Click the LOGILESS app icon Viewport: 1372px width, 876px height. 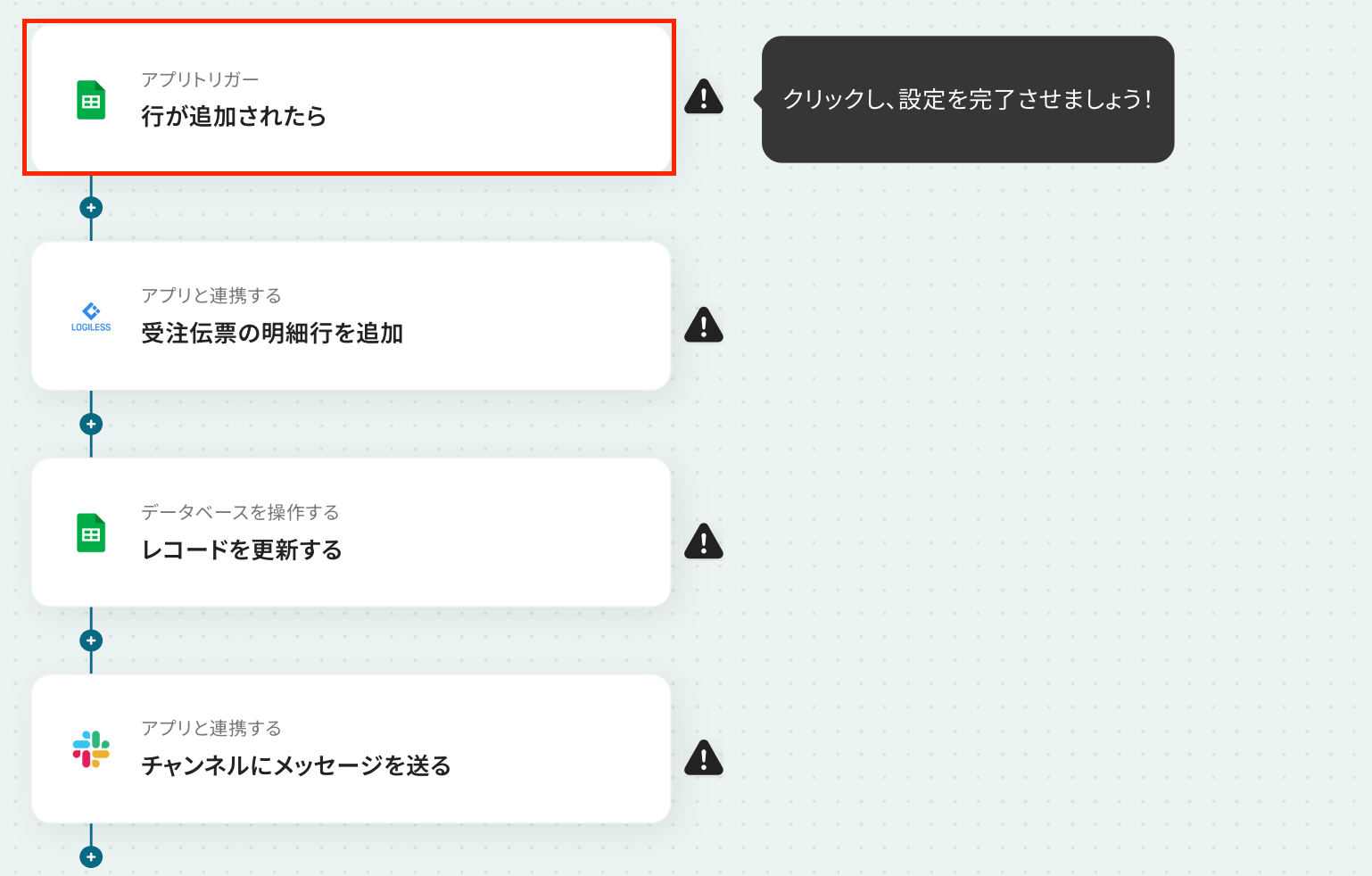coord(91,317)
